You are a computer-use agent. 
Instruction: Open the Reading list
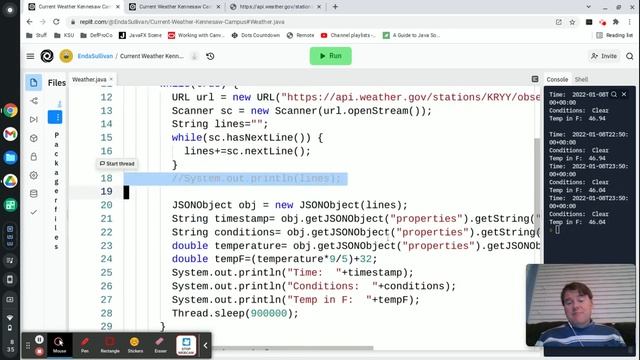coord(614,36)
